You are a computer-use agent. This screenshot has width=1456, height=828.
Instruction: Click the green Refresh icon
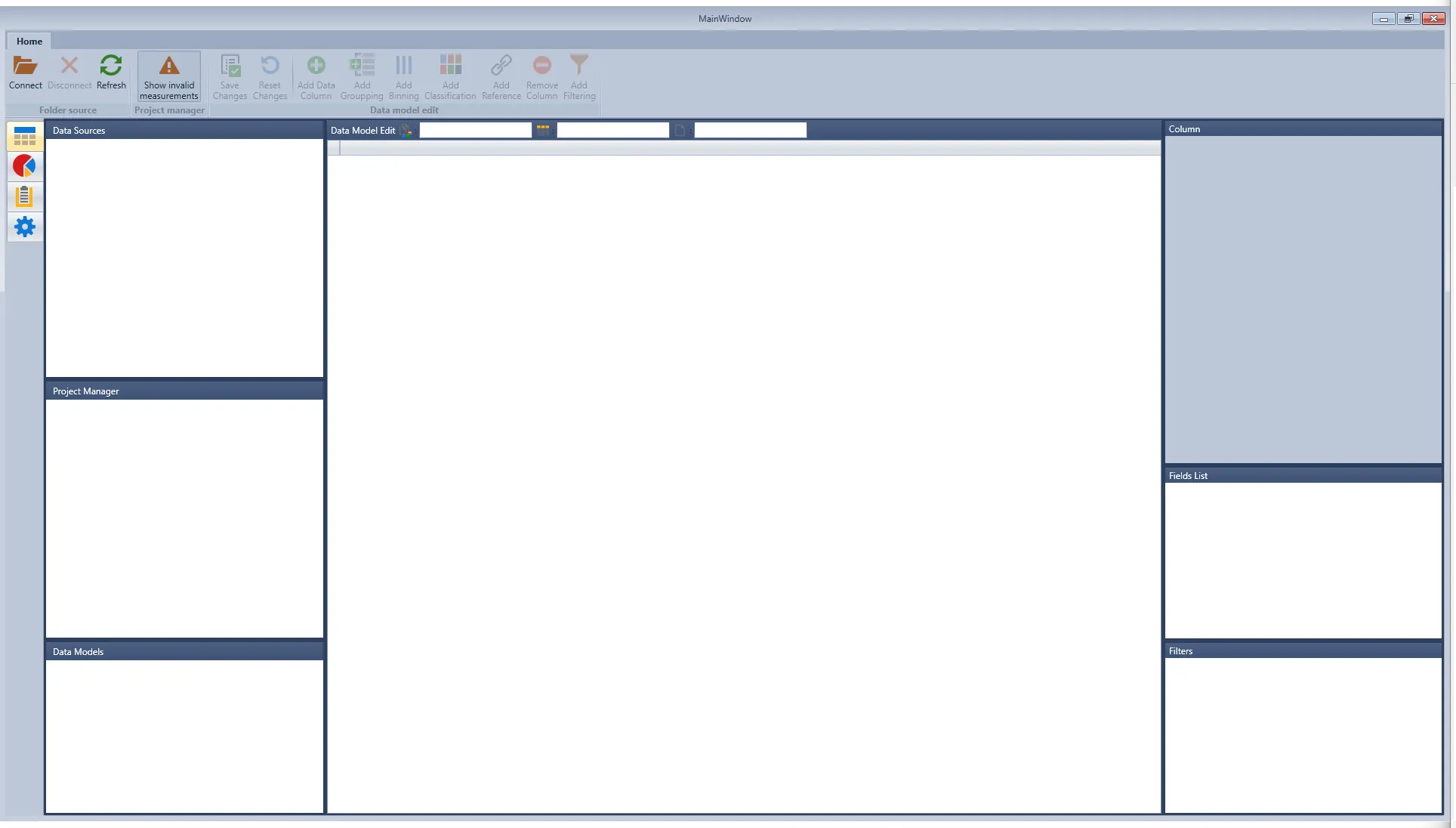pyautogui.click(x=111, y=66)
